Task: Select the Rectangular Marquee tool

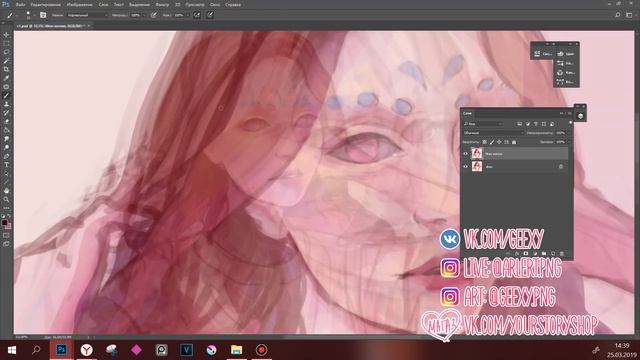Action: coord(6,43)
